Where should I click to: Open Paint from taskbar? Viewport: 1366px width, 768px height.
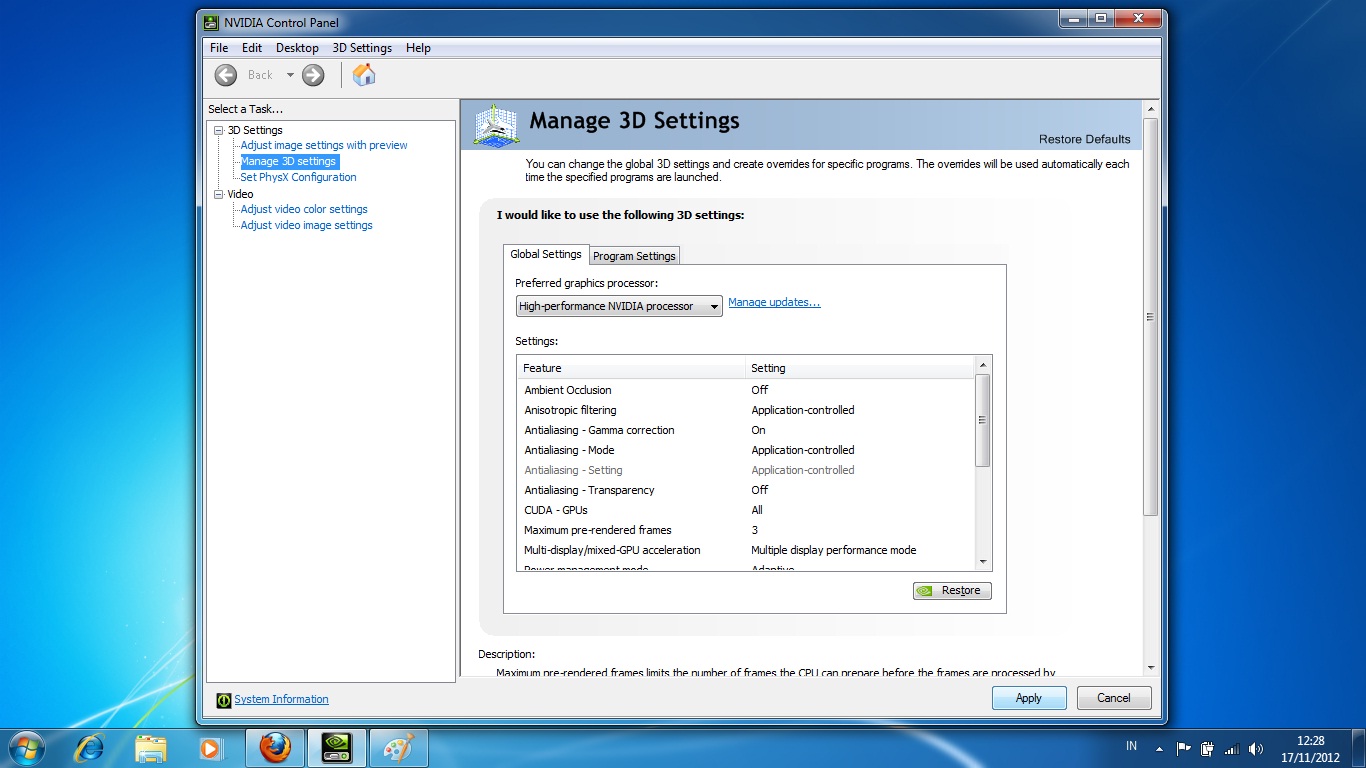(x=399, y=748)
